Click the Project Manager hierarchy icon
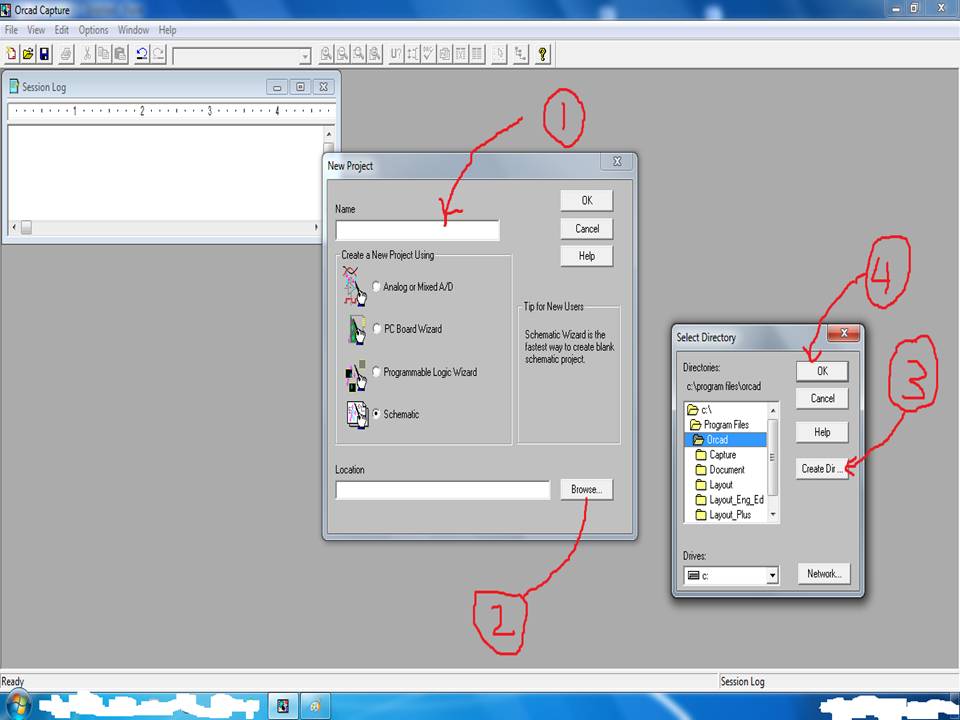 (520, 54)
